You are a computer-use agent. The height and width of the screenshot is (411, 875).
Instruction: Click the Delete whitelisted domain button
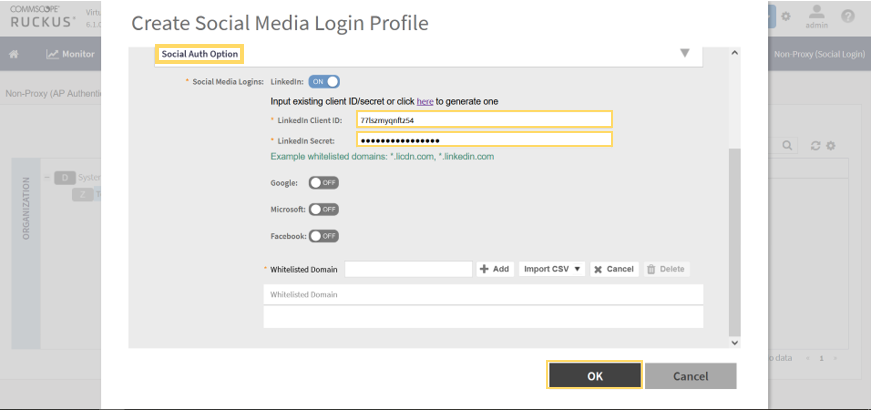666,269
